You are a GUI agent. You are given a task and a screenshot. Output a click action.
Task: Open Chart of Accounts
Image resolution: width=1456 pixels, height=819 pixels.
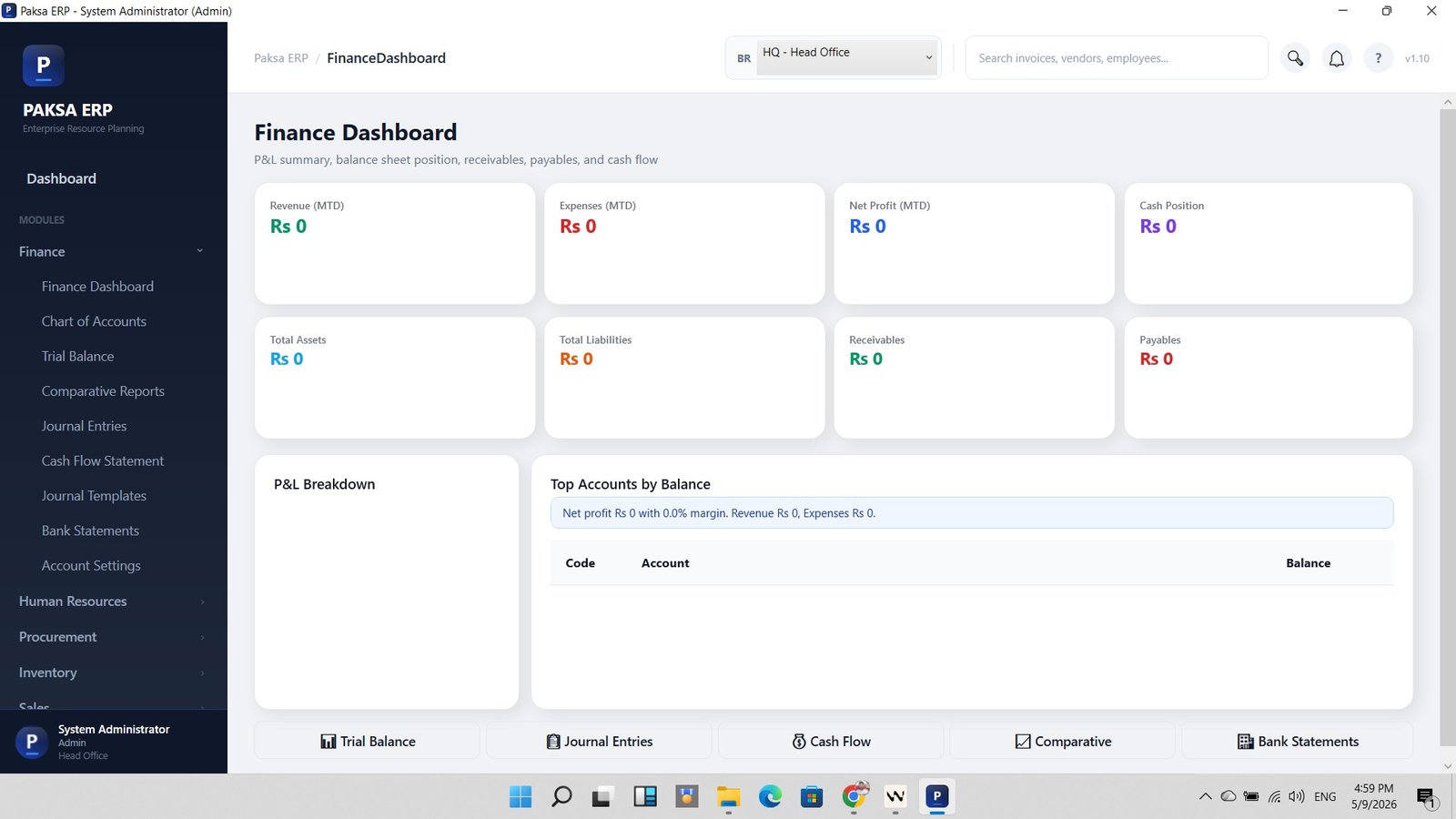[94, 321]
